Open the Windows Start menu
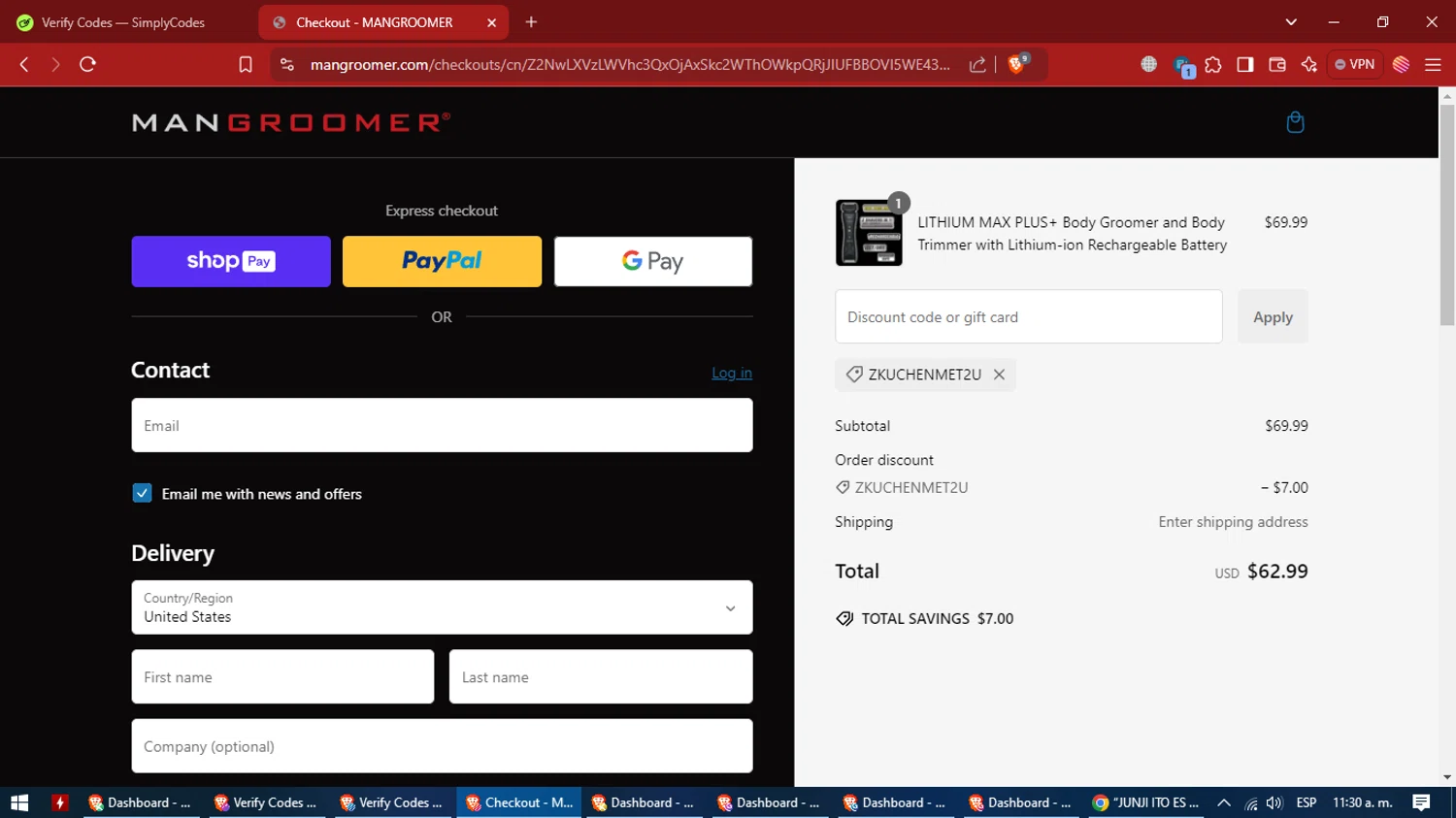This screenshot has width=1456, height=818. click(x=19, y=802)
